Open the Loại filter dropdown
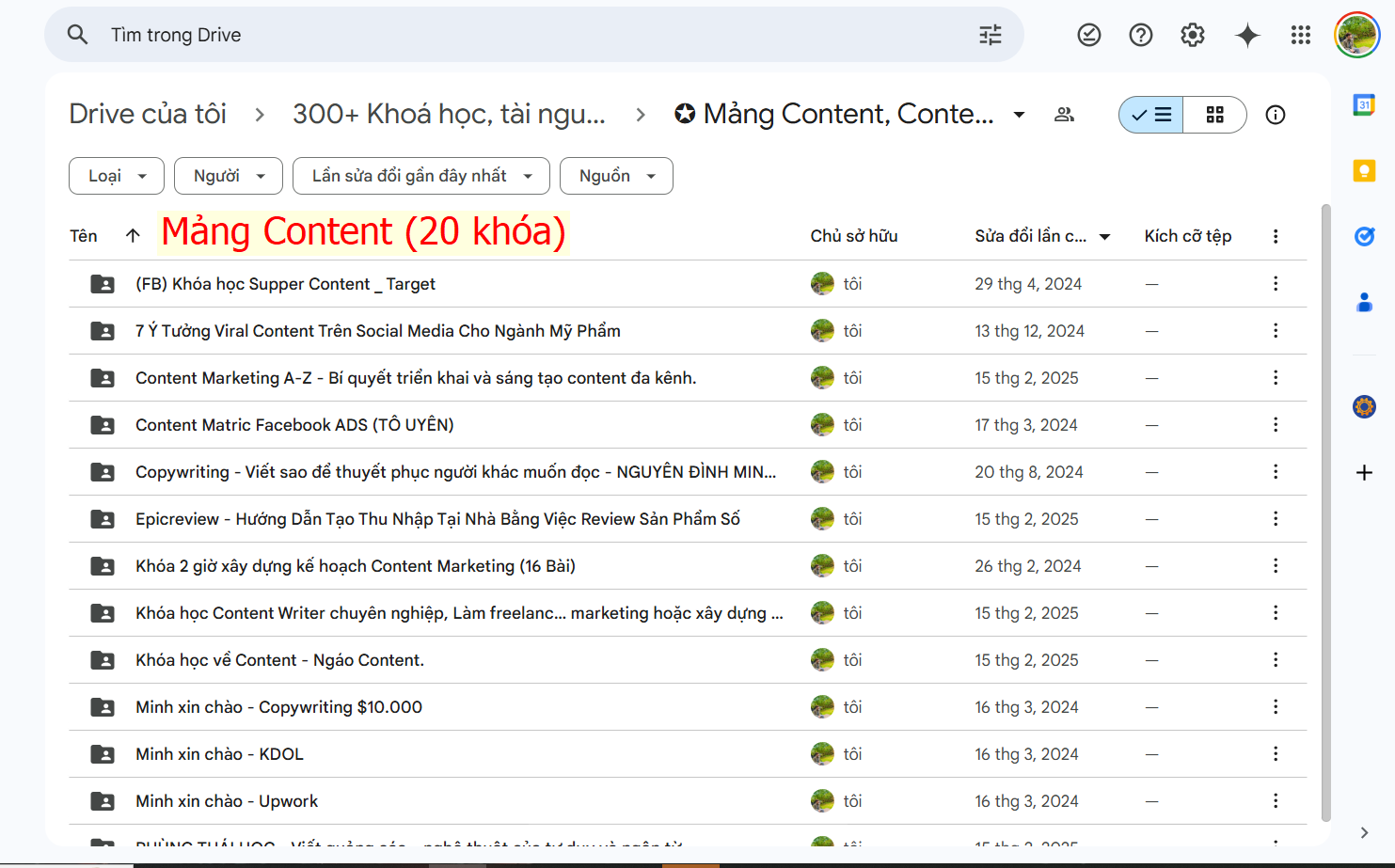This screenshot has height=868, width=1395. [x=117, y=176]
